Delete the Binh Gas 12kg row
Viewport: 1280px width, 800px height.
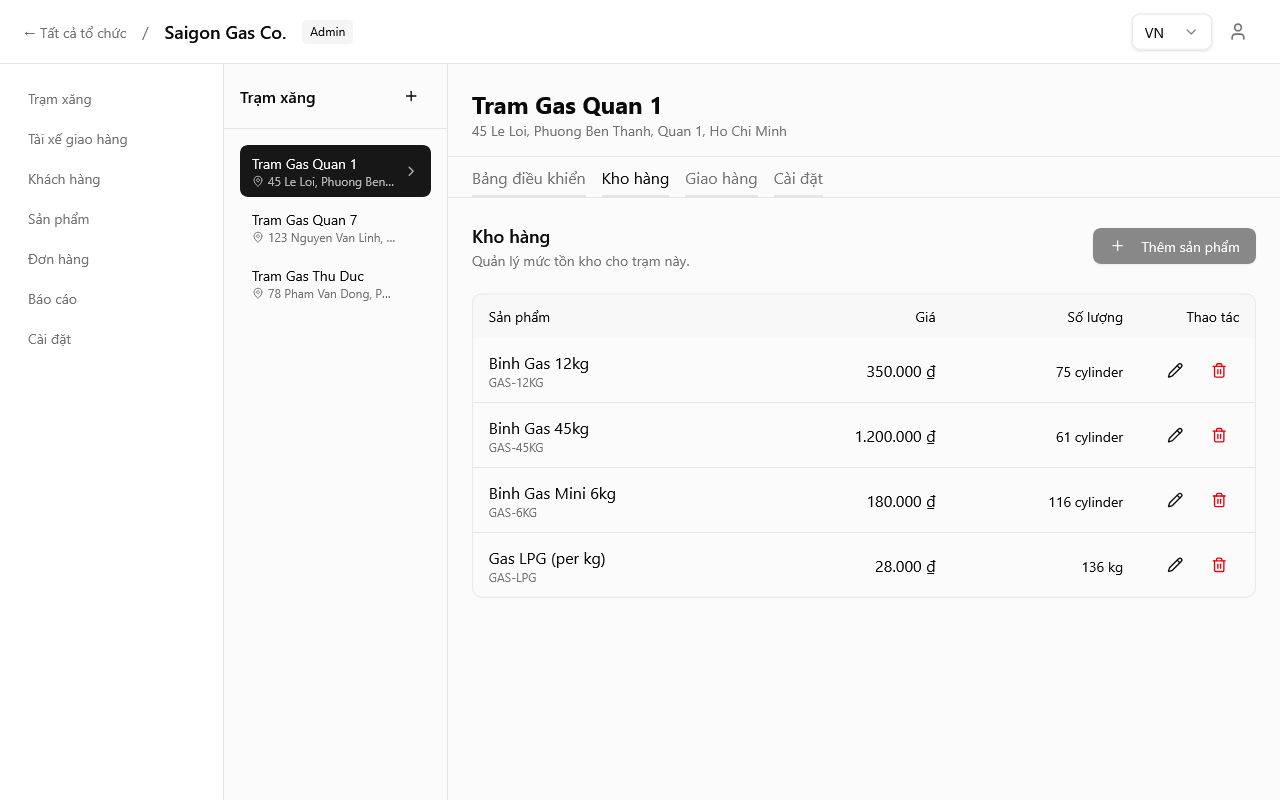(x=1219, y=371)
